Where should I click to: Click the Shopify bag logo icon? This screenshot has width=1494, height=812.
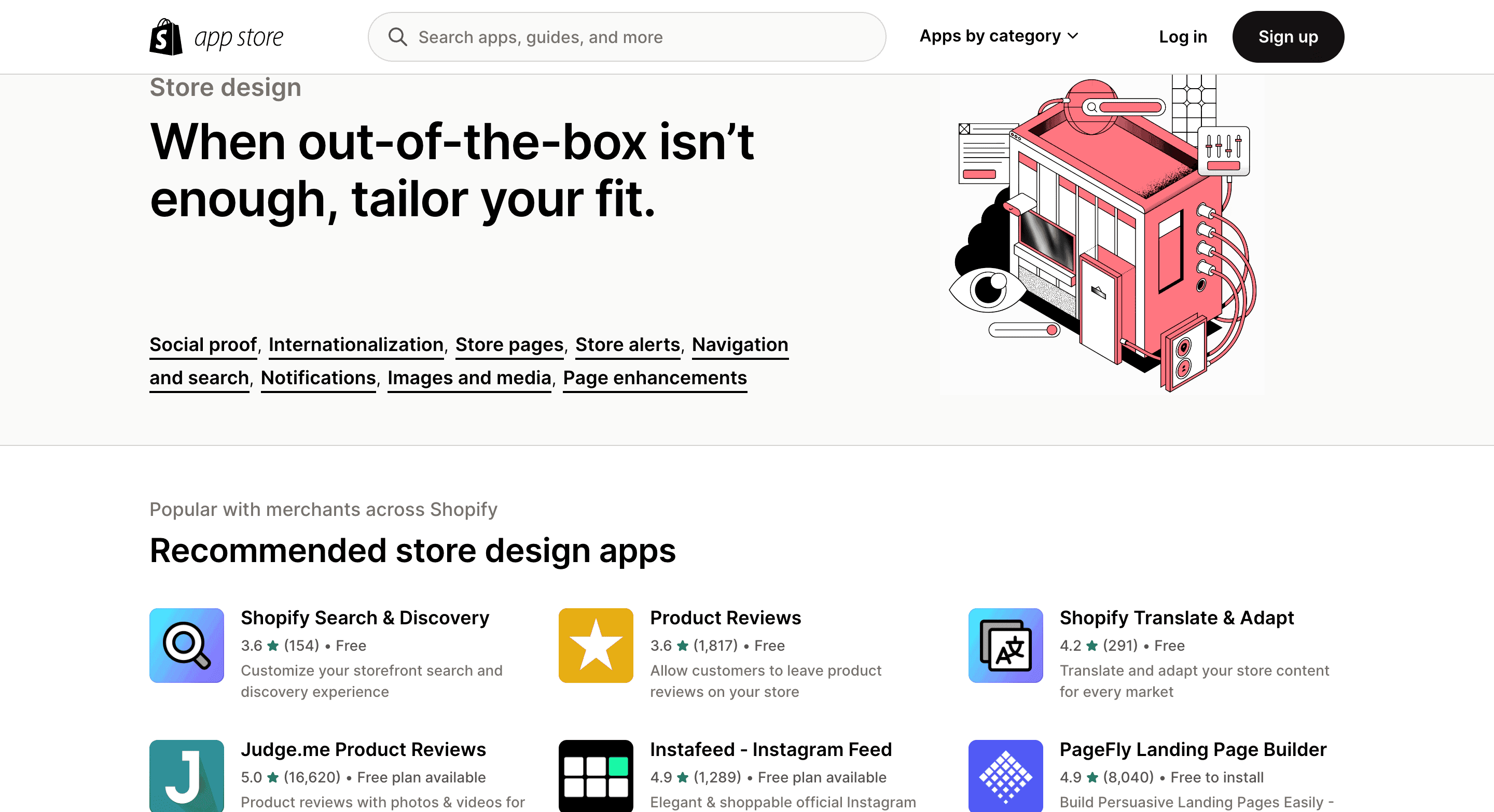[x=163, y=36]
